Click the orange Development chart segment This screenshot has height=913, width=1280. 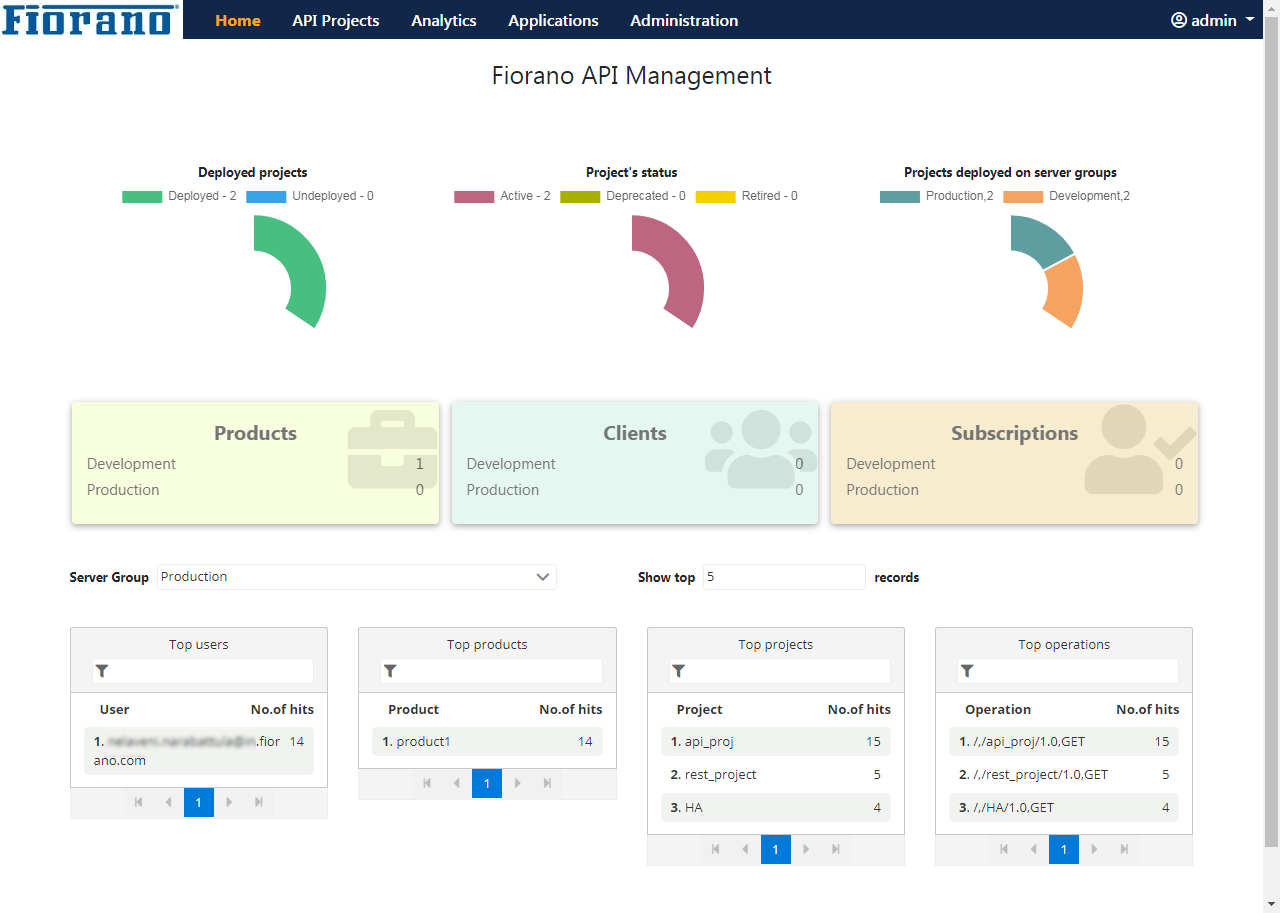pos(1066,291)
